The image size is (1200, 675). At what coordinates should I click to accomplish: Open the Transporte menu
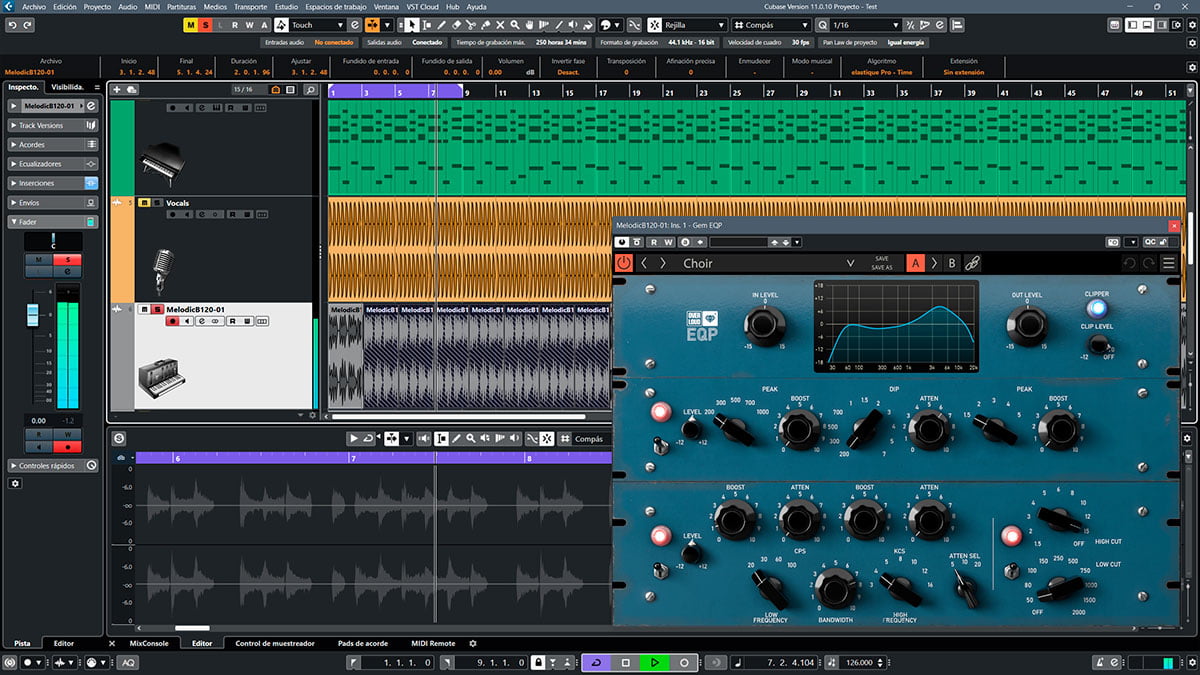point(250,6)
